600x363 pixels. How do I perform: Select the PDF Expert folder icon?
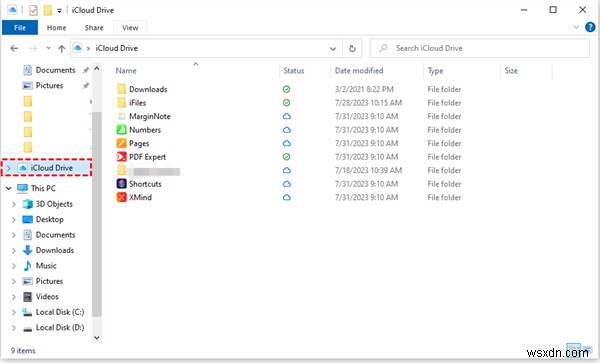pyautogui.click(x=121, y=157)
